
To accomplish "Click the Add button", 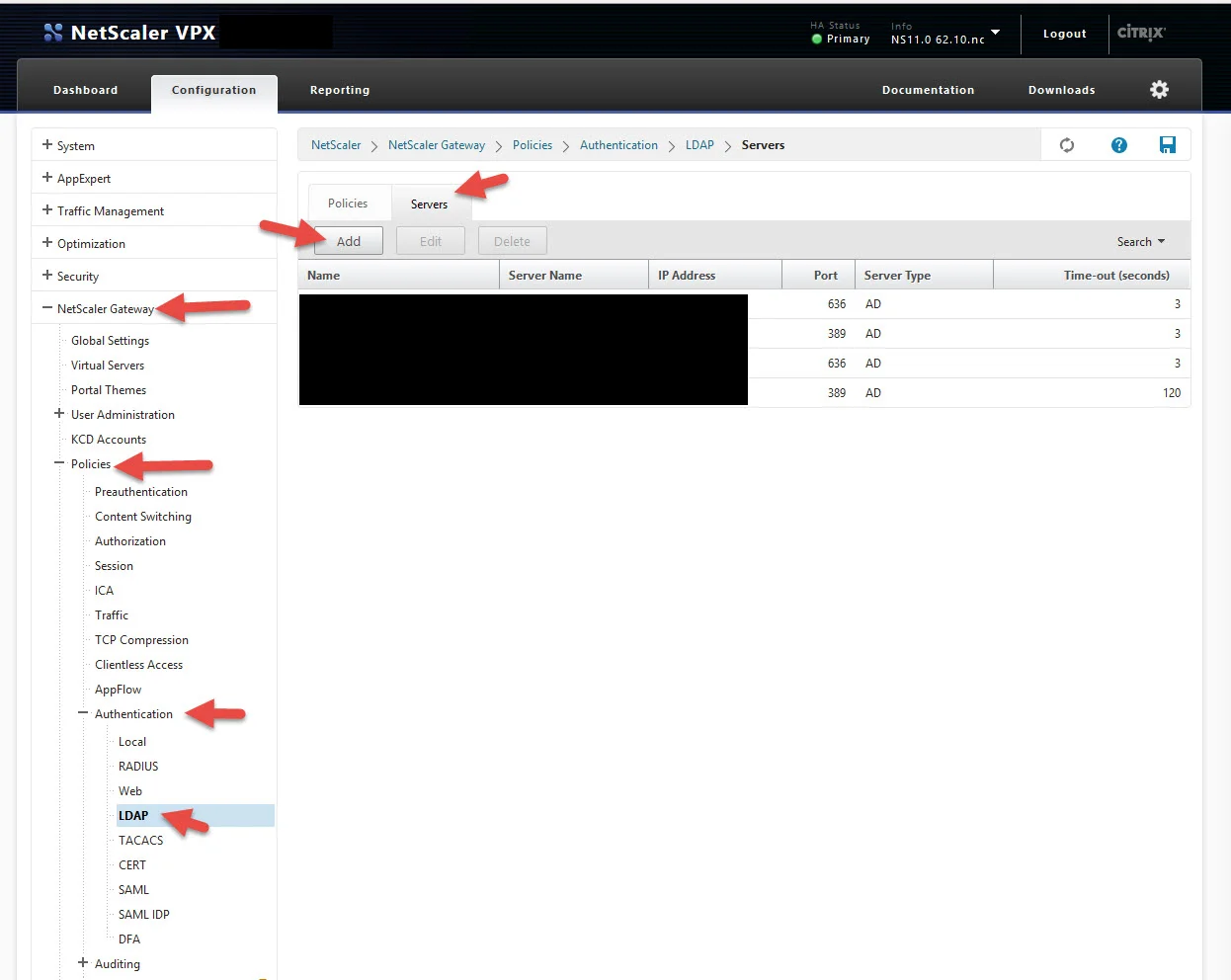I will (348, 241).
